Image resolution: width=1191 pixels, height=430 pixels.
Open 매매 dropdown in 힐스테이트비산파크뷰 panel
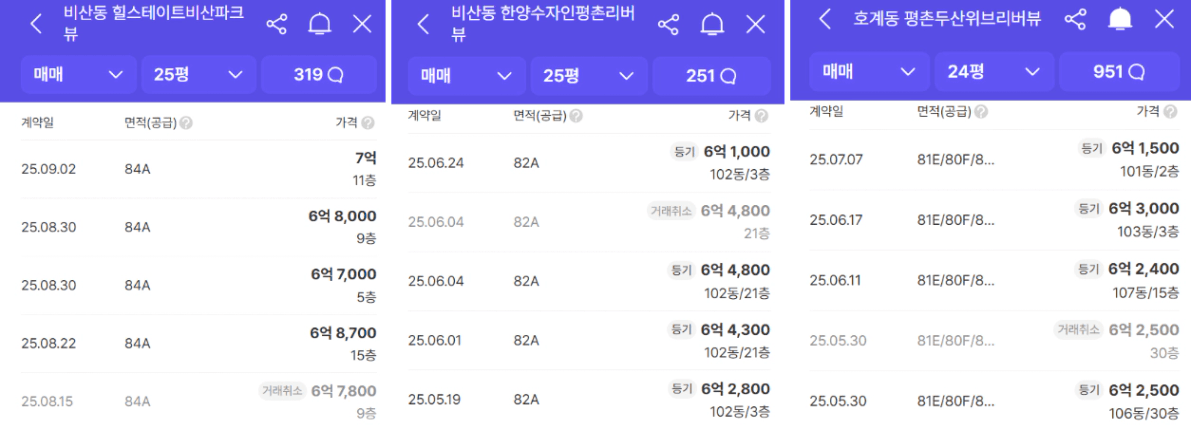click(78, 74)
